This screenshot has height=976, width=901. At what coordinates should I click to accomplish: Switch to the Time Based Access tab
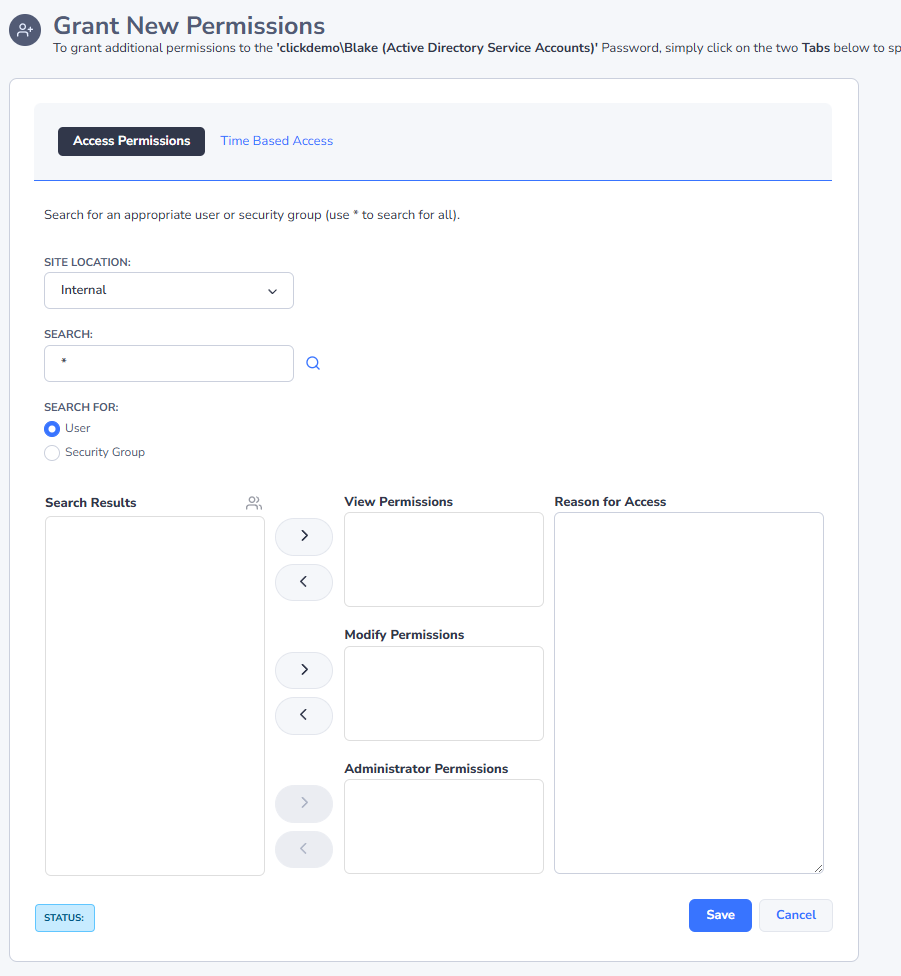(x=276, y=140)
